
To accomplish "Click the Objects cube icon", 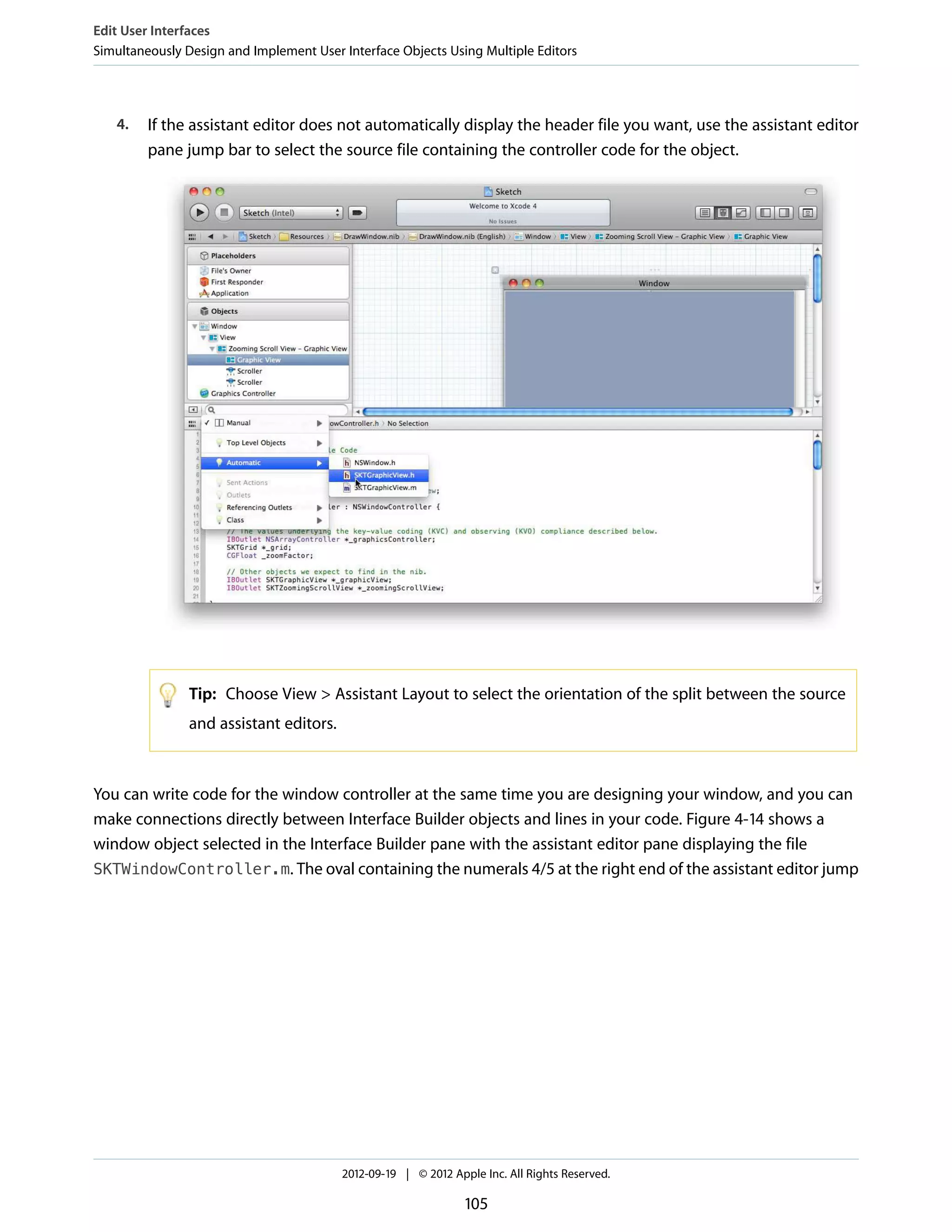I will [x=204, y=311].
